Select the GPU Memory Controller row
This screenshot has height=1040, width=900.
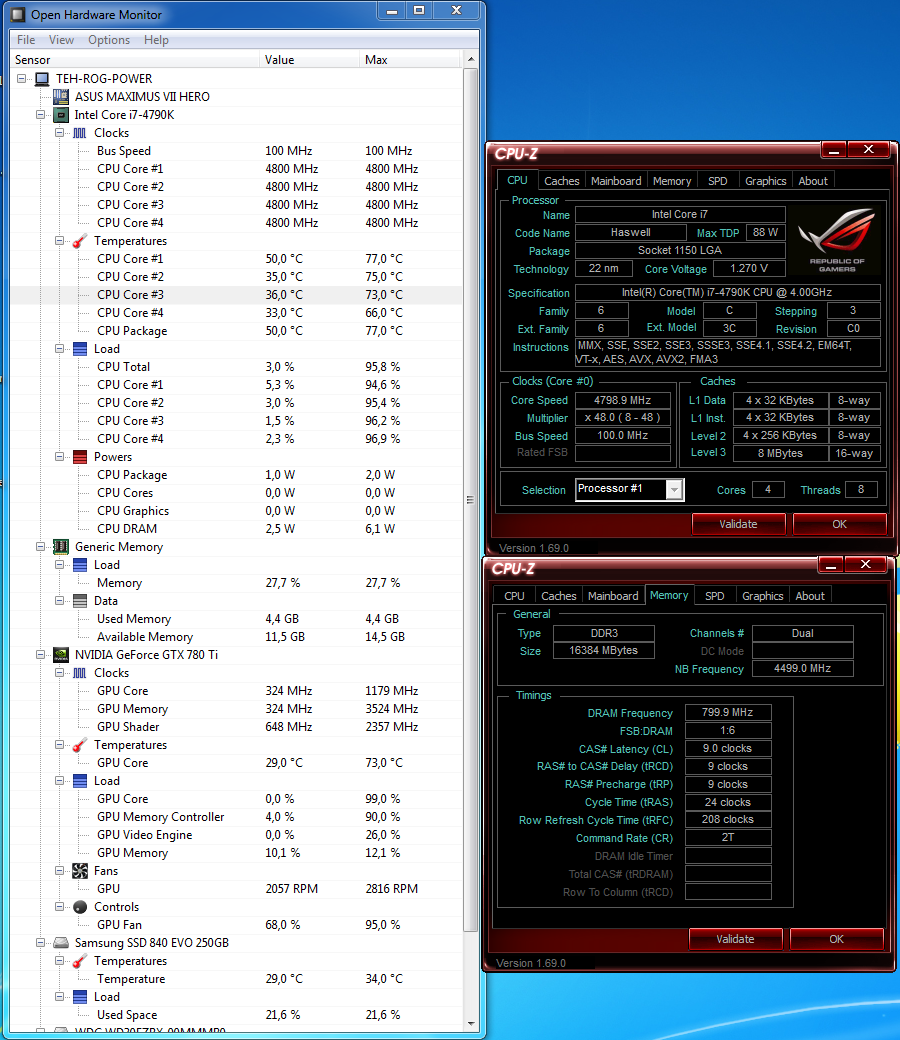[x=236, y=817]
